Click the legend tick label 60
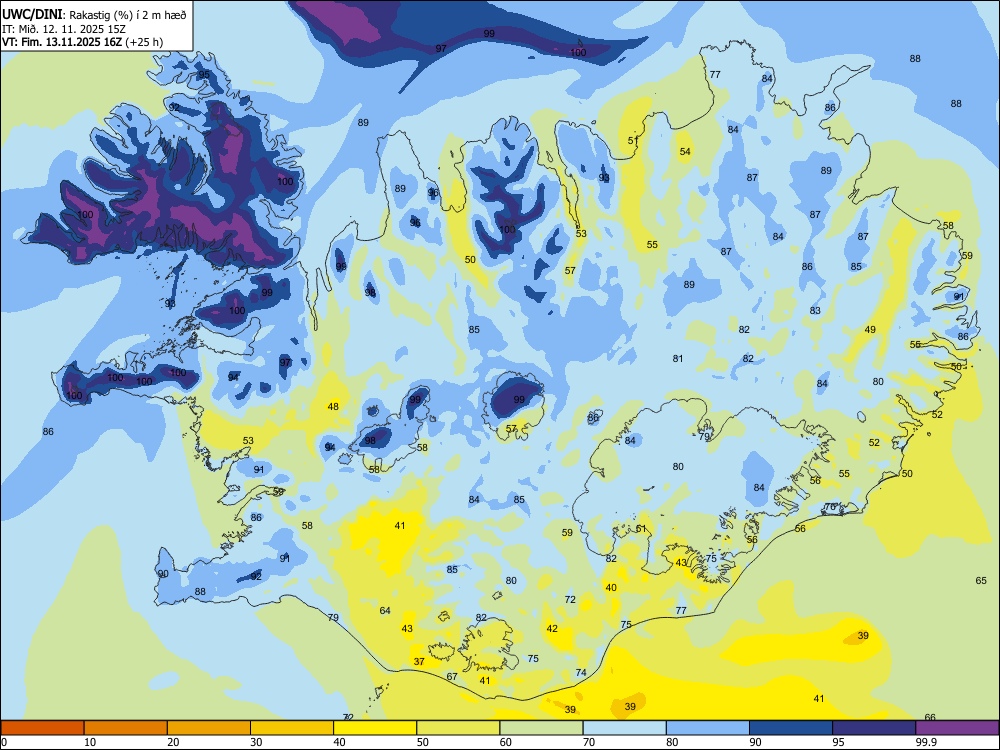 (506, 742)
